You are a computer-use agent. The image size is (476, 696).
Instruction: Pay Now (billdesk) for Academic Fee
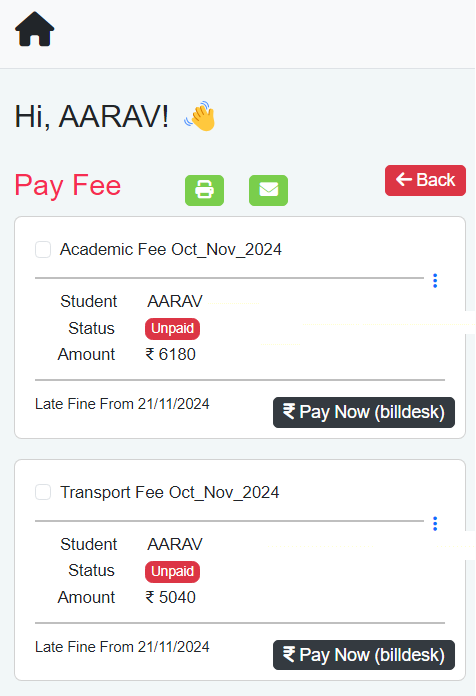coord(364,412)
